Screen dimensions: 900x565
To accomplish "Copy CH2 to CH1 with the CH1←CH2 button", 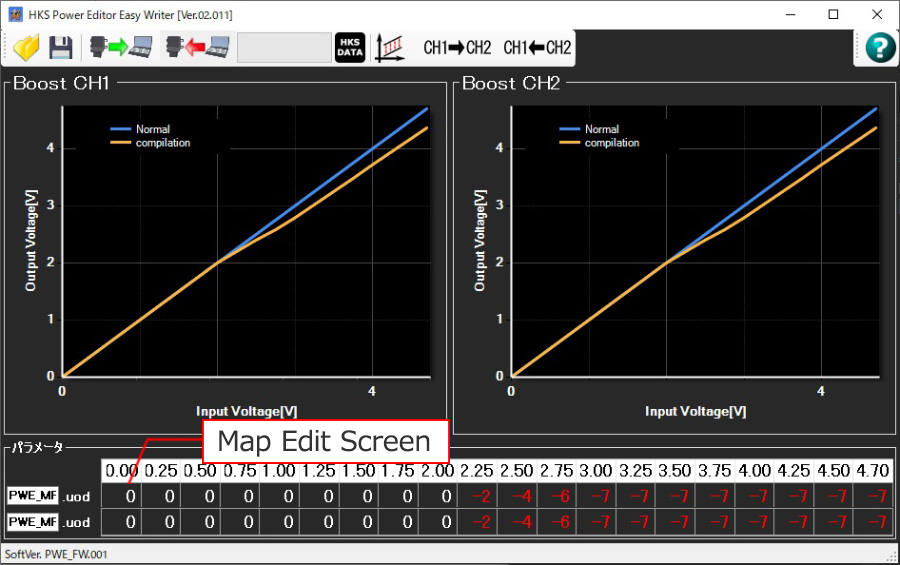I will click(537, 48).
